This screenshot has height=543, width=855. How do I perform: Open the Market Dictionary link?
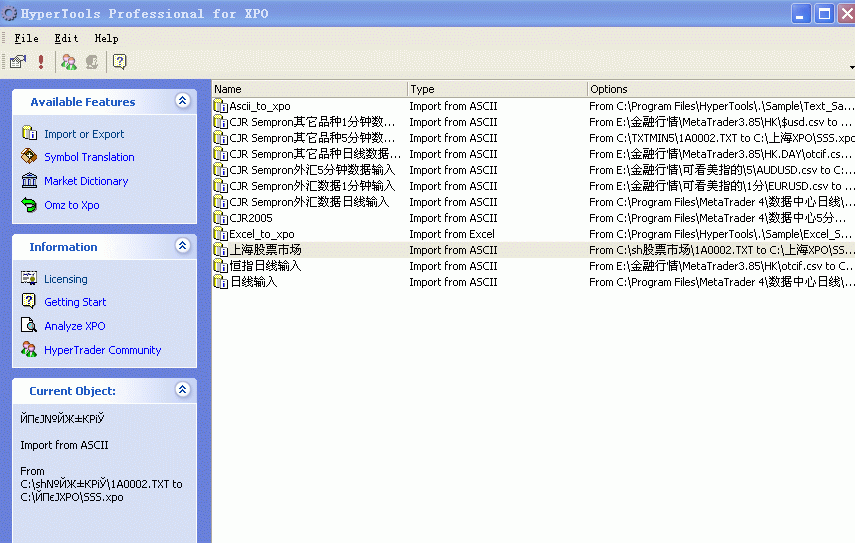pos(86,181)
